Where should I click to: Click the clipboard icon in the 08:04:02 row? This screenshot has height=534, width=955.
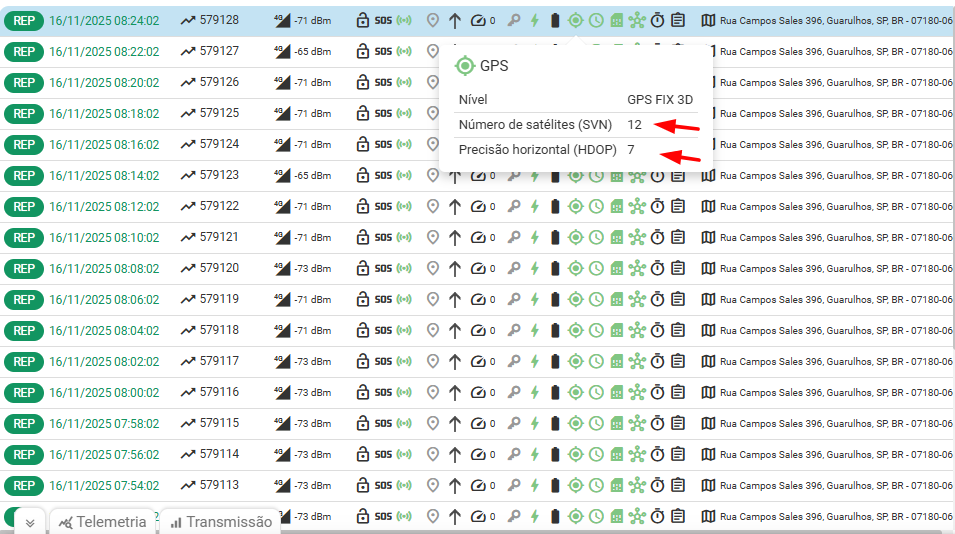[678, 331]
